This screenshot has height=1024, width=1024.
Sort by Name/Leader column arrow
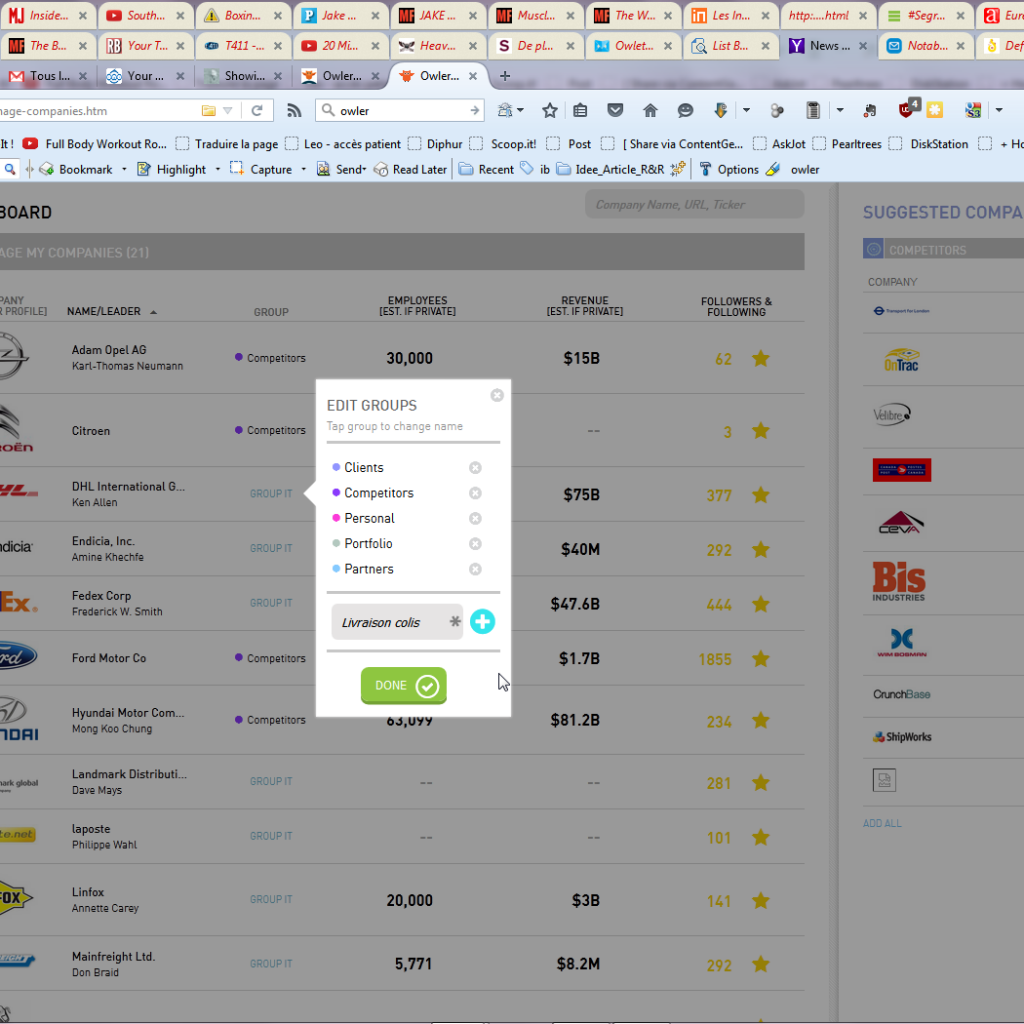coord(153,312)
